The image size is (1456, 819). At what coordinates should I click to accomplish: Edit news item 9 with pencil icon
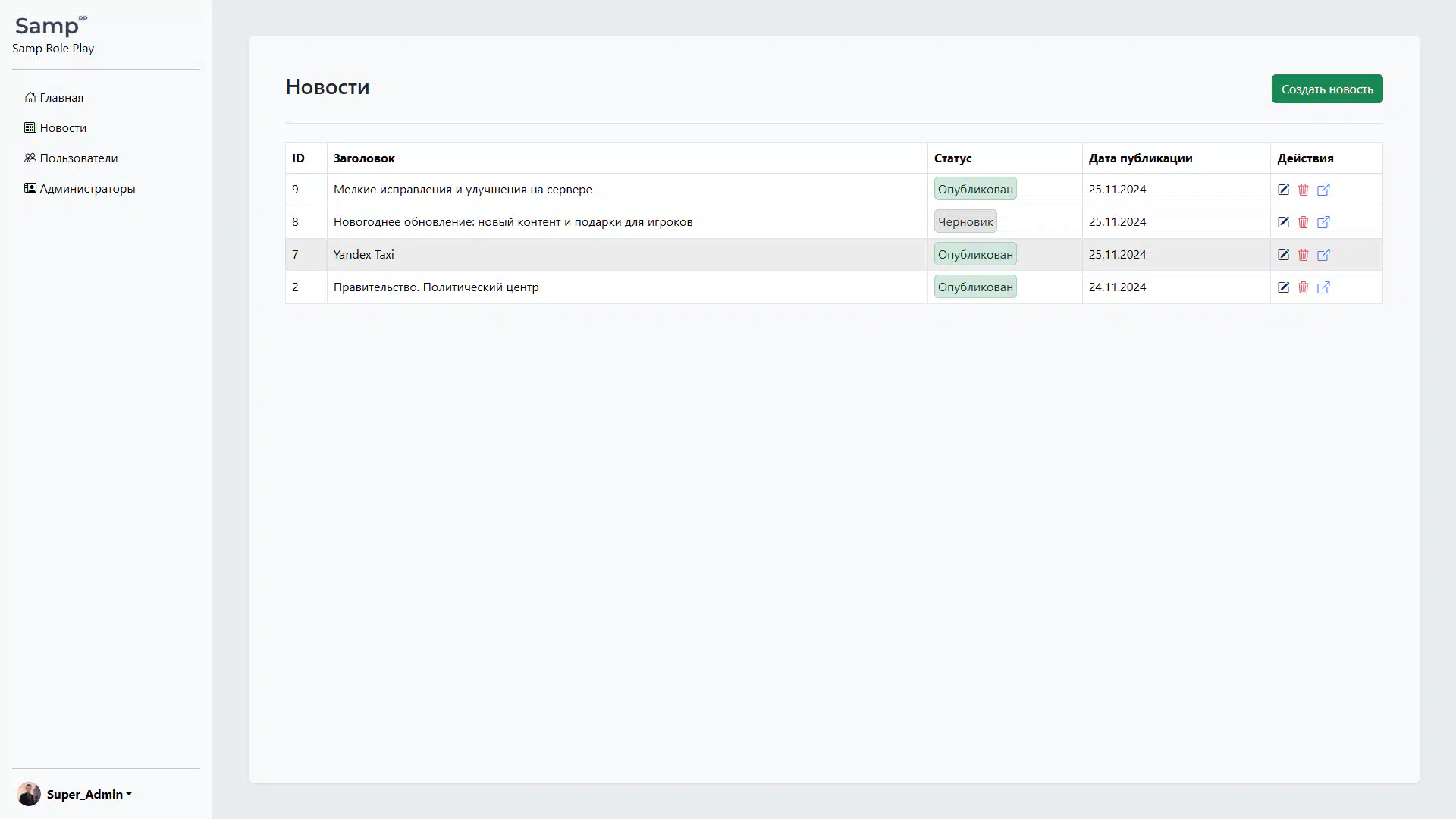tap(1283, 190)
